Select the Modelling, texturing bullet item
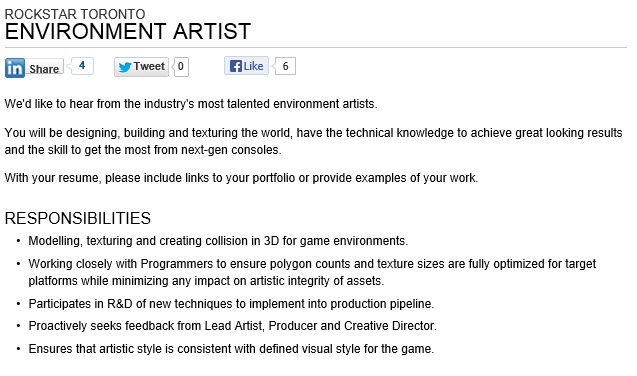This screenshot has height=376, width=637. pyautogui.click(x=218, y=241)
